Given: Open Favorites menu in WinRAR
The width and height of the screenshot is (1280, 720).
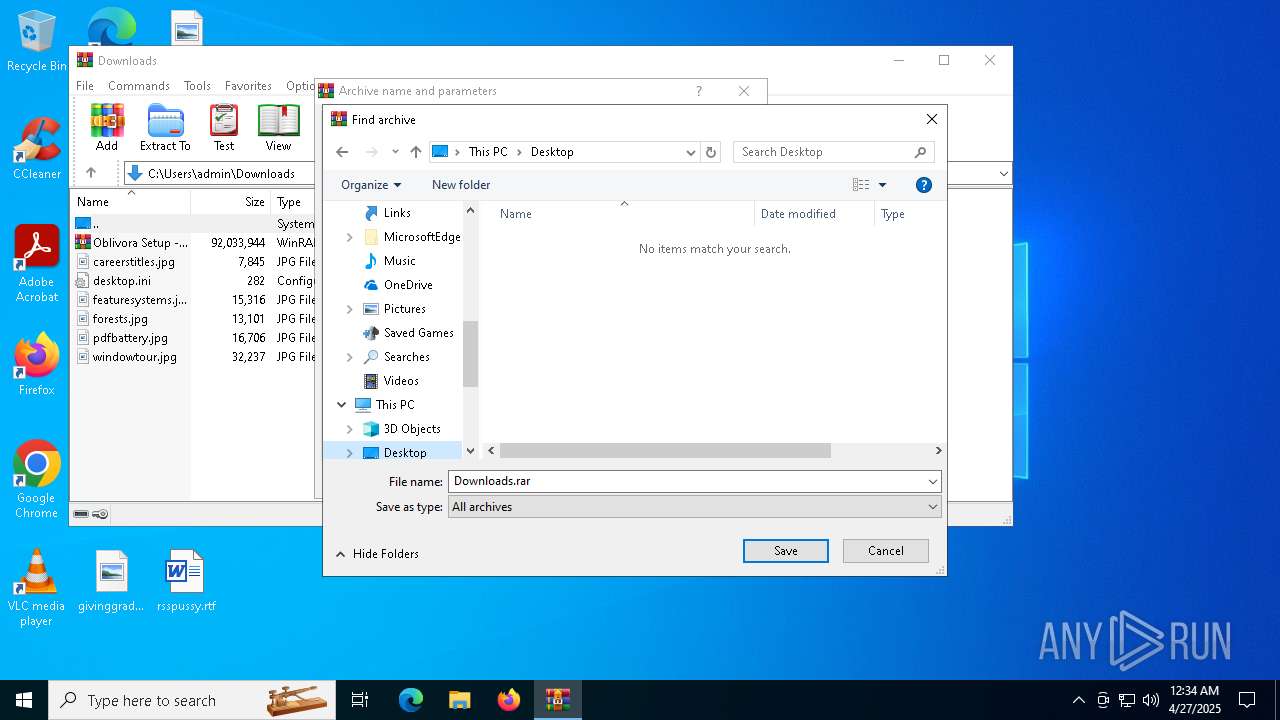Looking at the screenshot, I should 248,86.
